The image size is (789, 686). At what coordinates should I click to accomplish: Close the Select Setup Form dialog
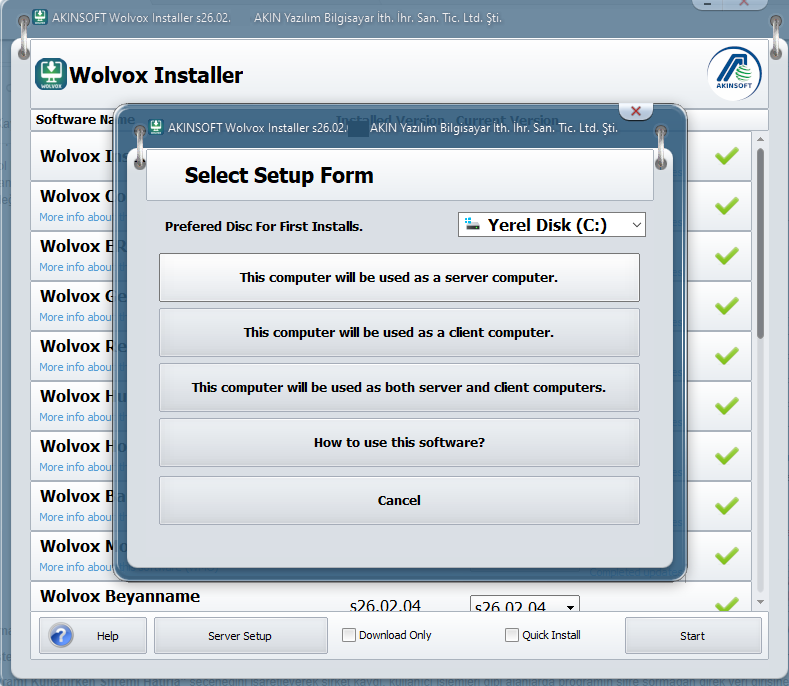tap(636, 111)
